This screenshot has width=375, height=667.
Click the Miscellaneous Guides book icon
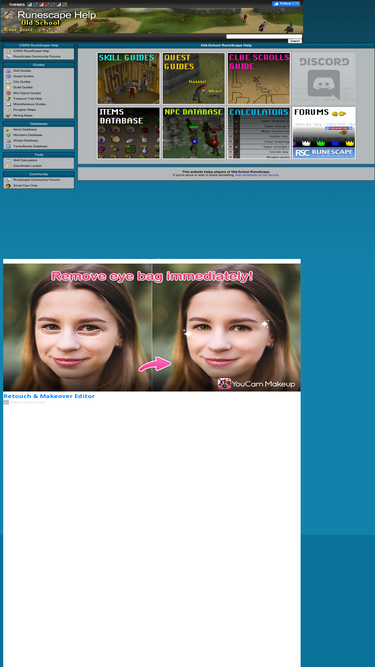coord(8,104)
